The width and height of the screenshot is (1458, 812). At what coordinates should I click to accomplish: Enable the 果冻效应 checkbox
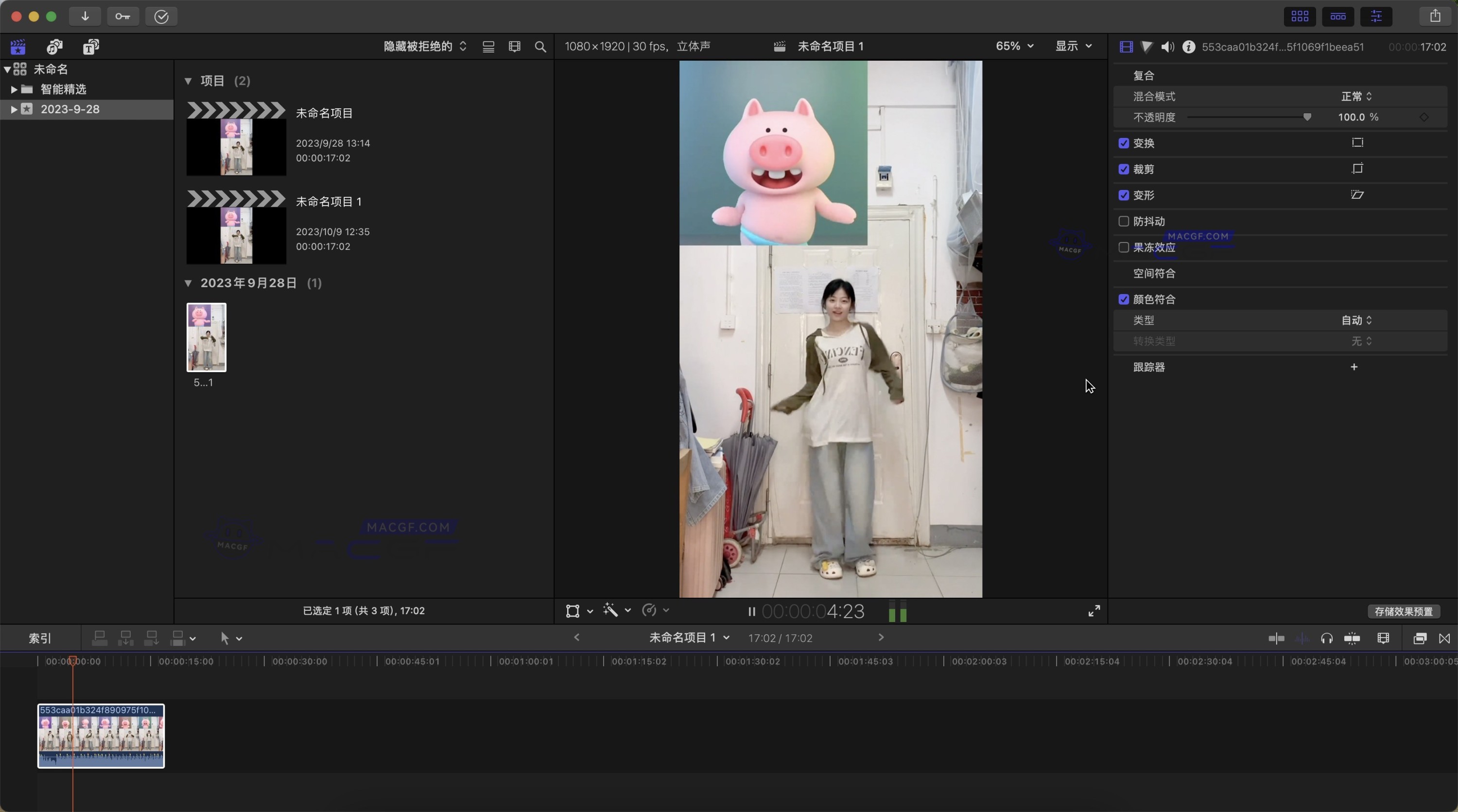(1124, 247)
